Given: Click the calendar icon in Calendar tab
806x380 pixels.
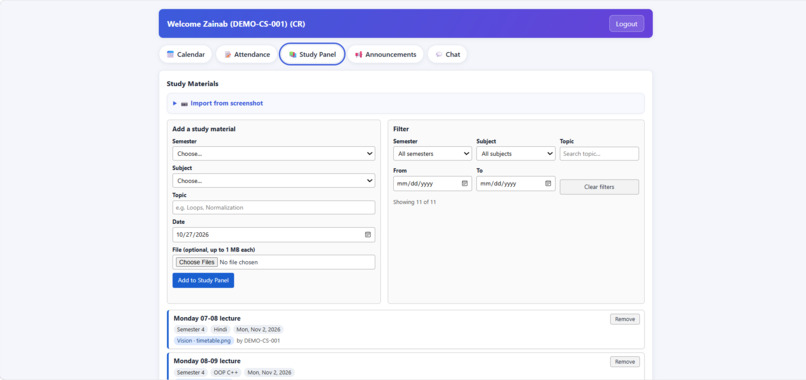Looking at the screenshot, I should [x=170, y=54].
